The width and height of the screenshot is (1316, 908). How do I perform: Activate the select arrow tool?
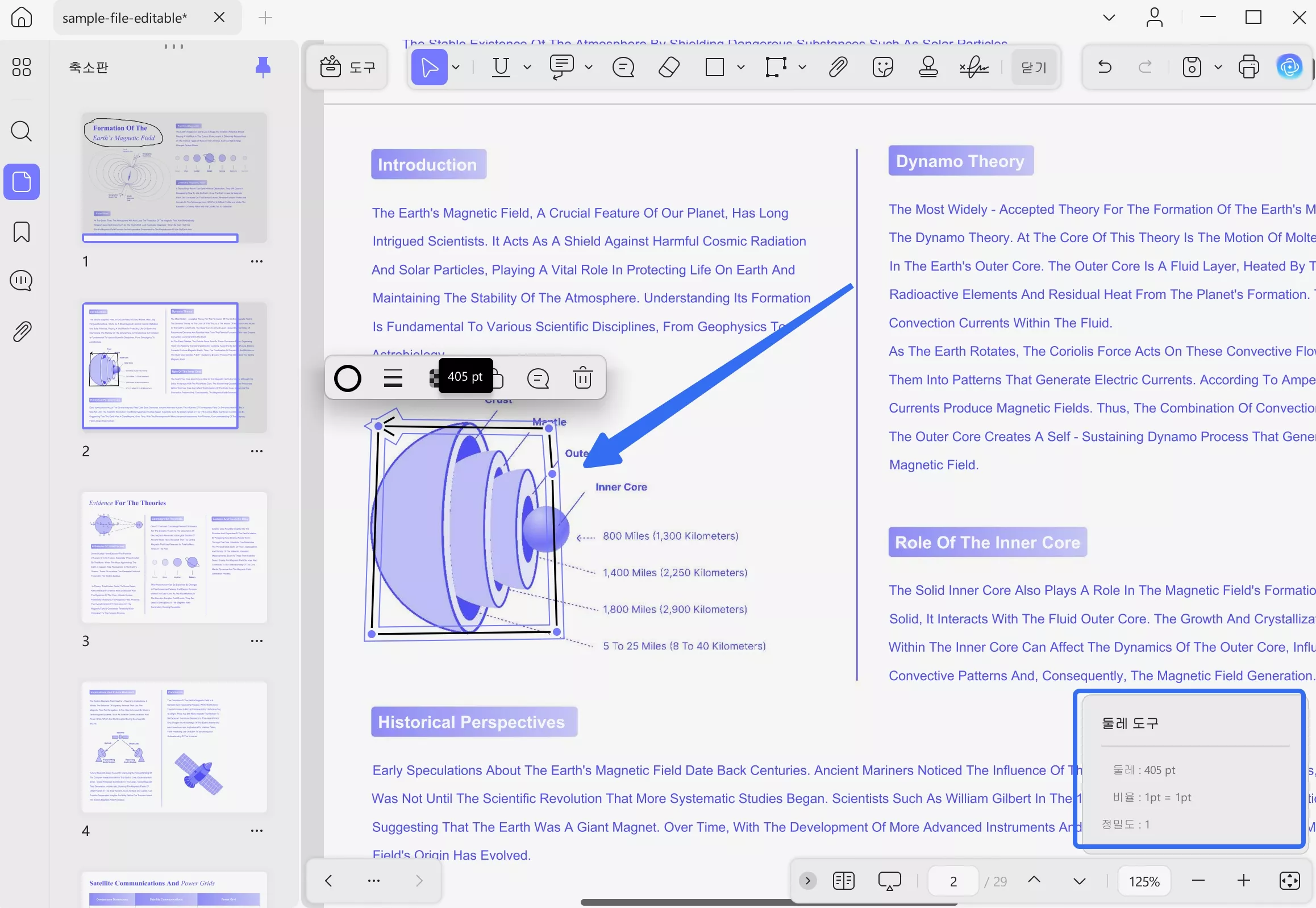coord(430,67)
